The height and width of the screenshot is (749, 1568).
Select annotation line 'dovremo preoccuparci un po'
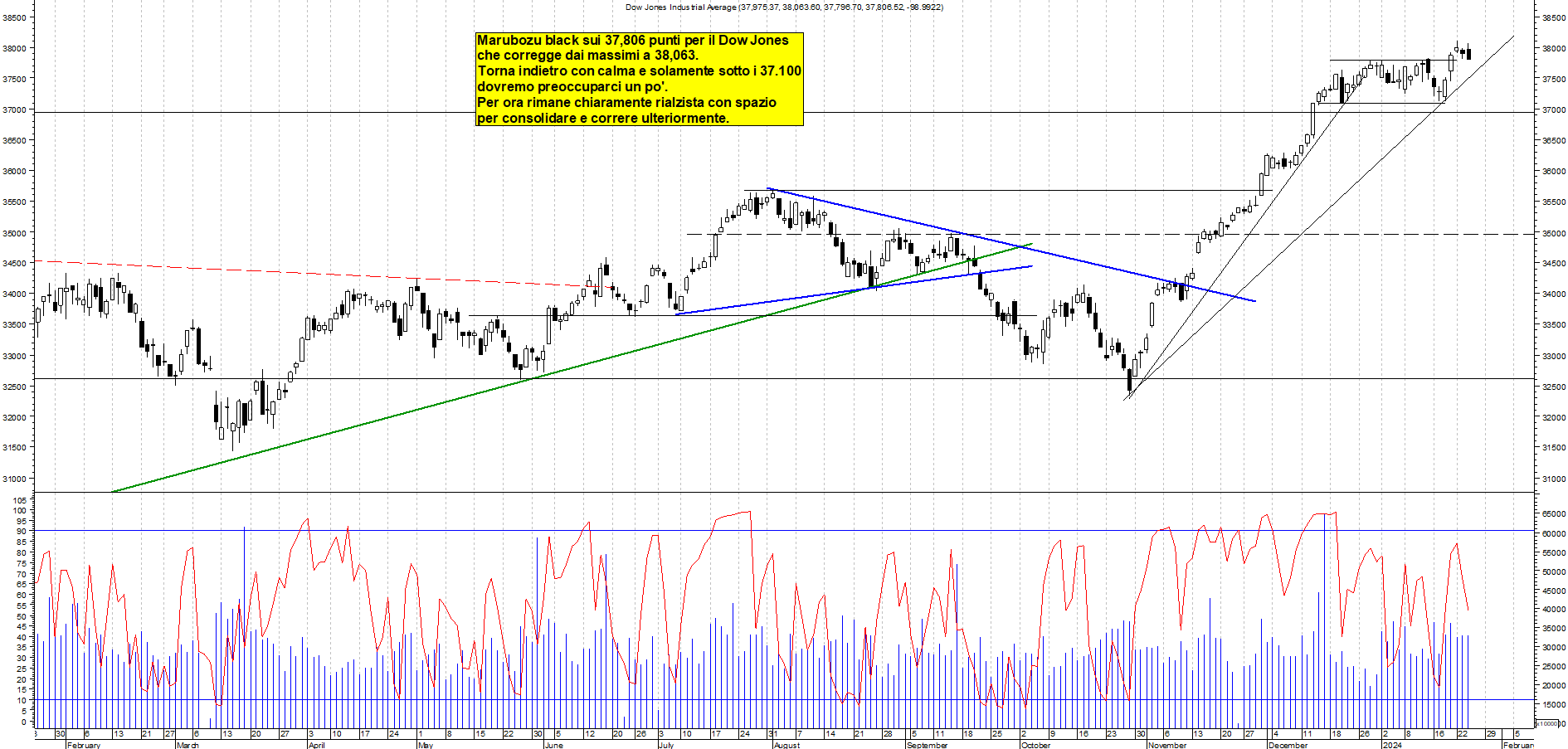(572, 87)
